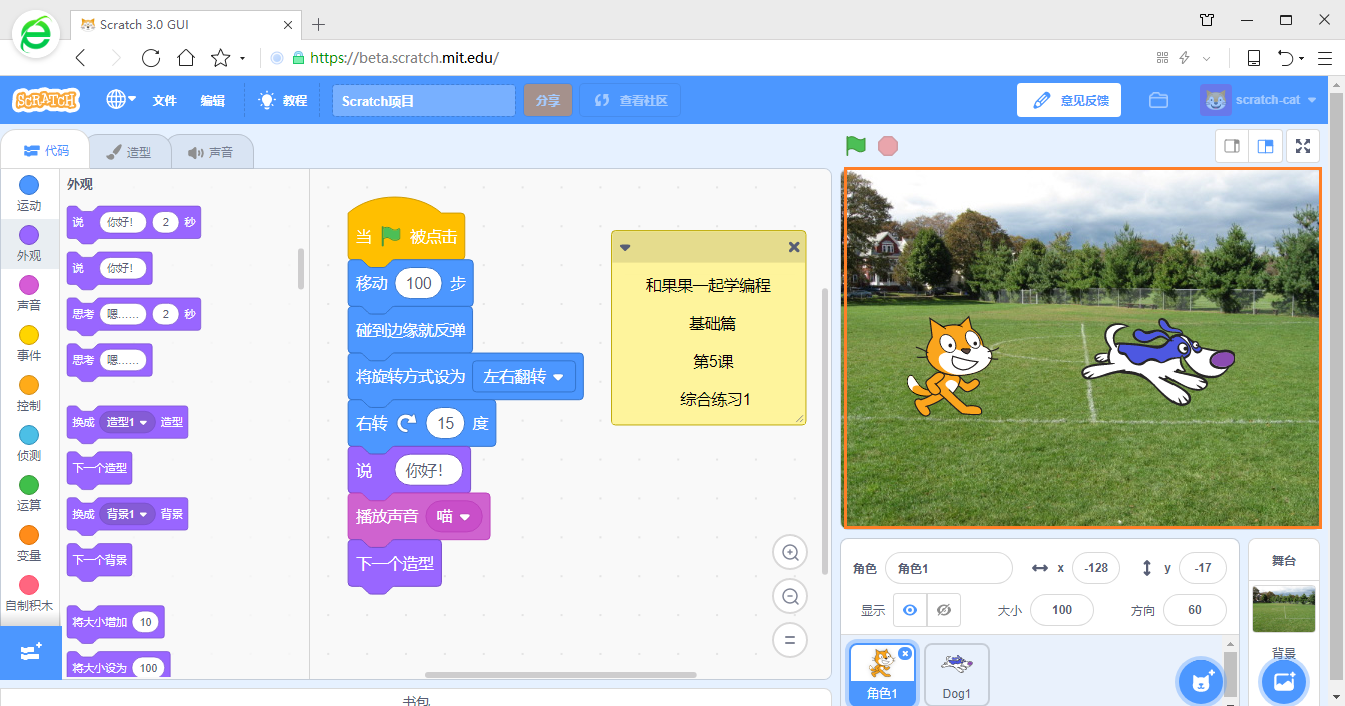
Task: Open 背景1 dropdown in 换成背景 block
Action: coord(128,514)
